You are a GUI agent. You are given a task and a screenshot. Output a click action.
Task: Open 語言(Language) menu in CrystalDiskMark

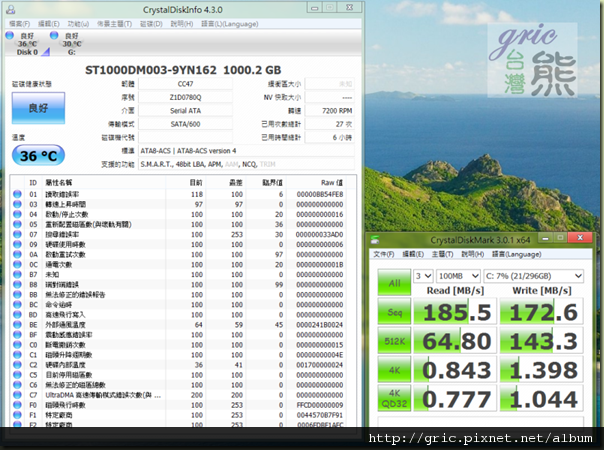(517, 254)
